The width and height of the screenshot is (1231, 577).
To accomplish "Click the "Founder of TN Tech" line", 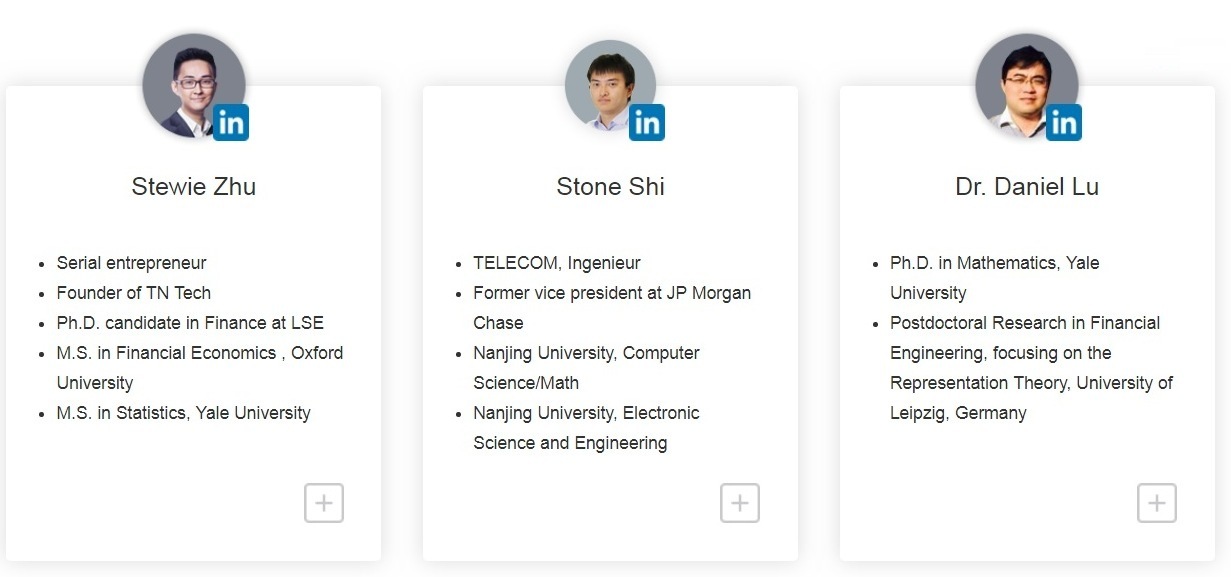I will [x=133, y=293].
